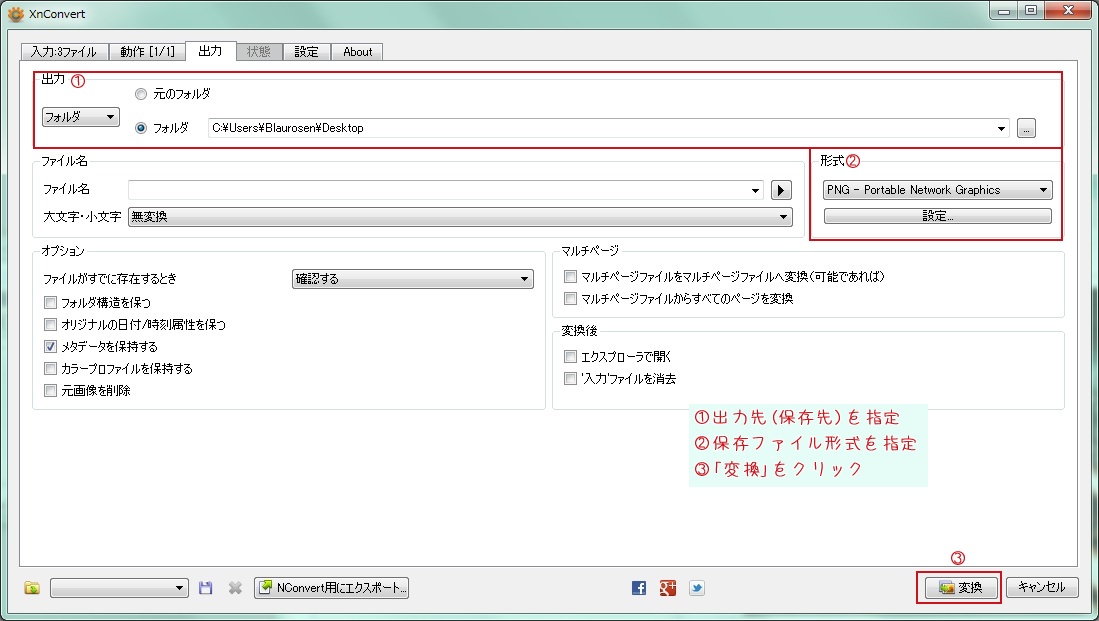Expand the ファイル名 combo box arrow

755,190
